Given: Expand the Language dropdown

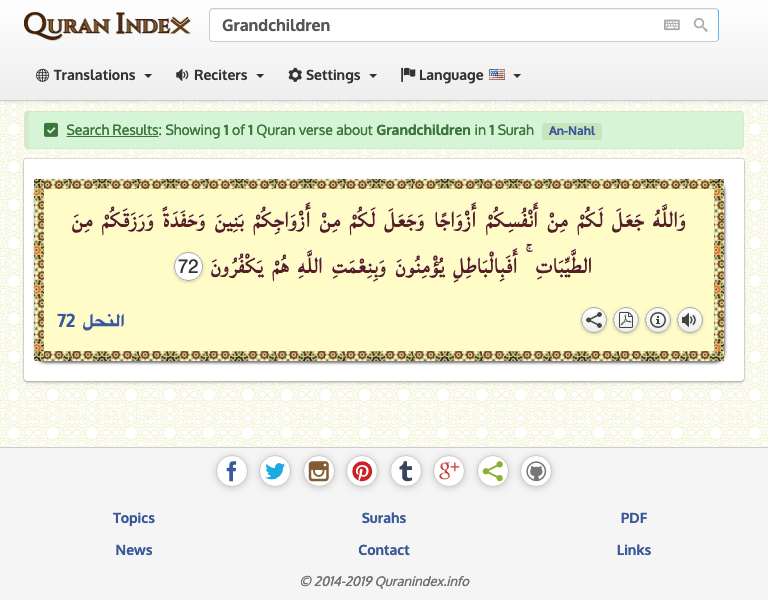Looking at the screenshot, I should click(x=461, y=75).
